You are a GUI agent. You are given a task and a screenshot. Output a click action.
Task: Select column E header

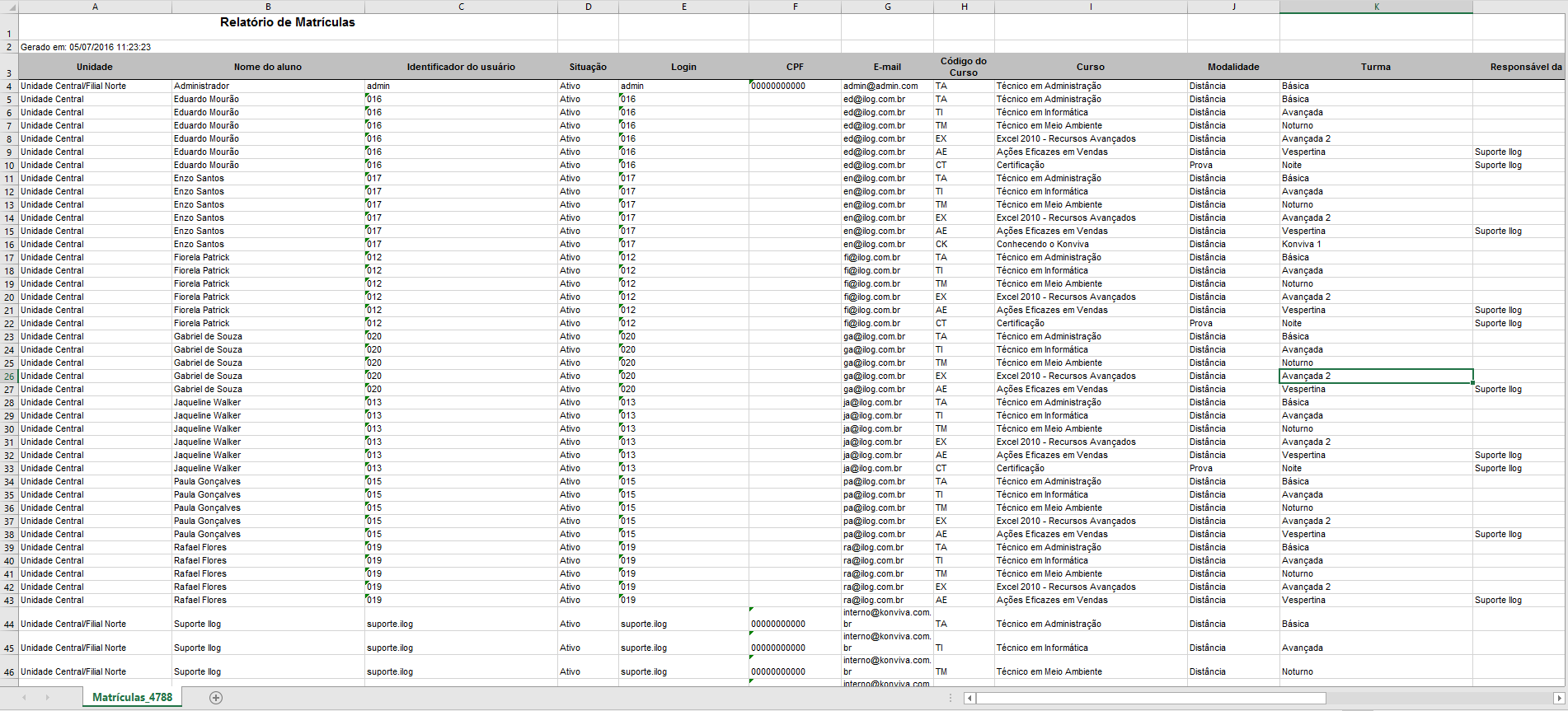tap(683, 7)
